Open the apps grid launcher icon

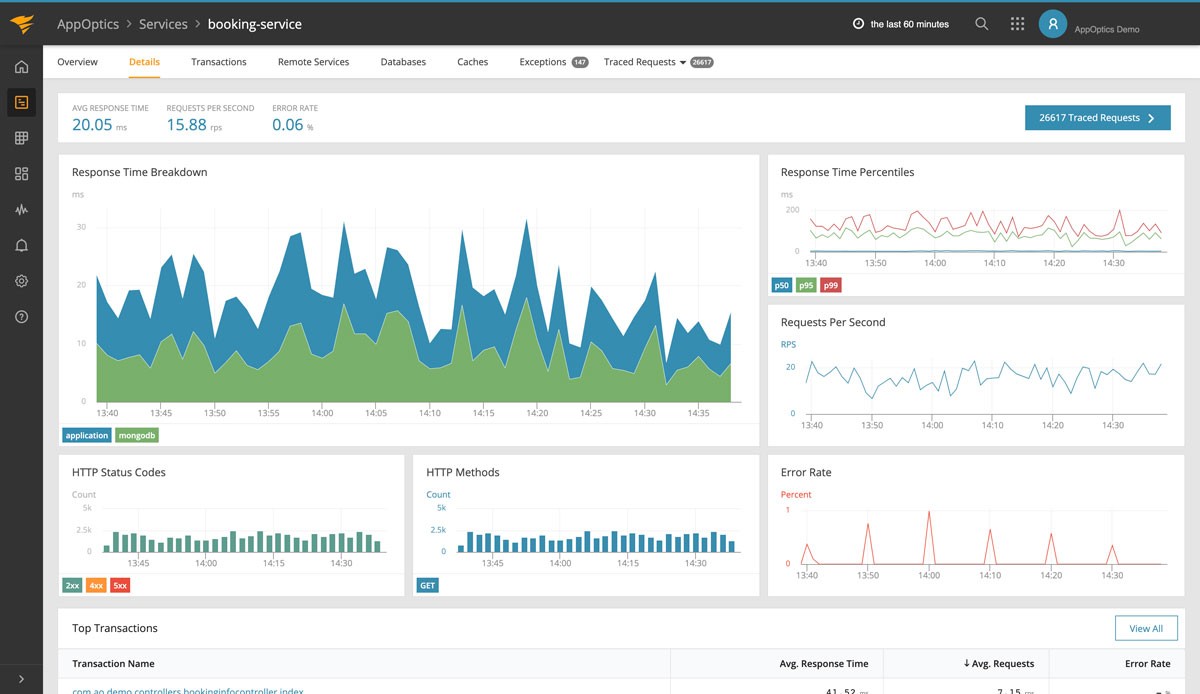pos(1017,24)
